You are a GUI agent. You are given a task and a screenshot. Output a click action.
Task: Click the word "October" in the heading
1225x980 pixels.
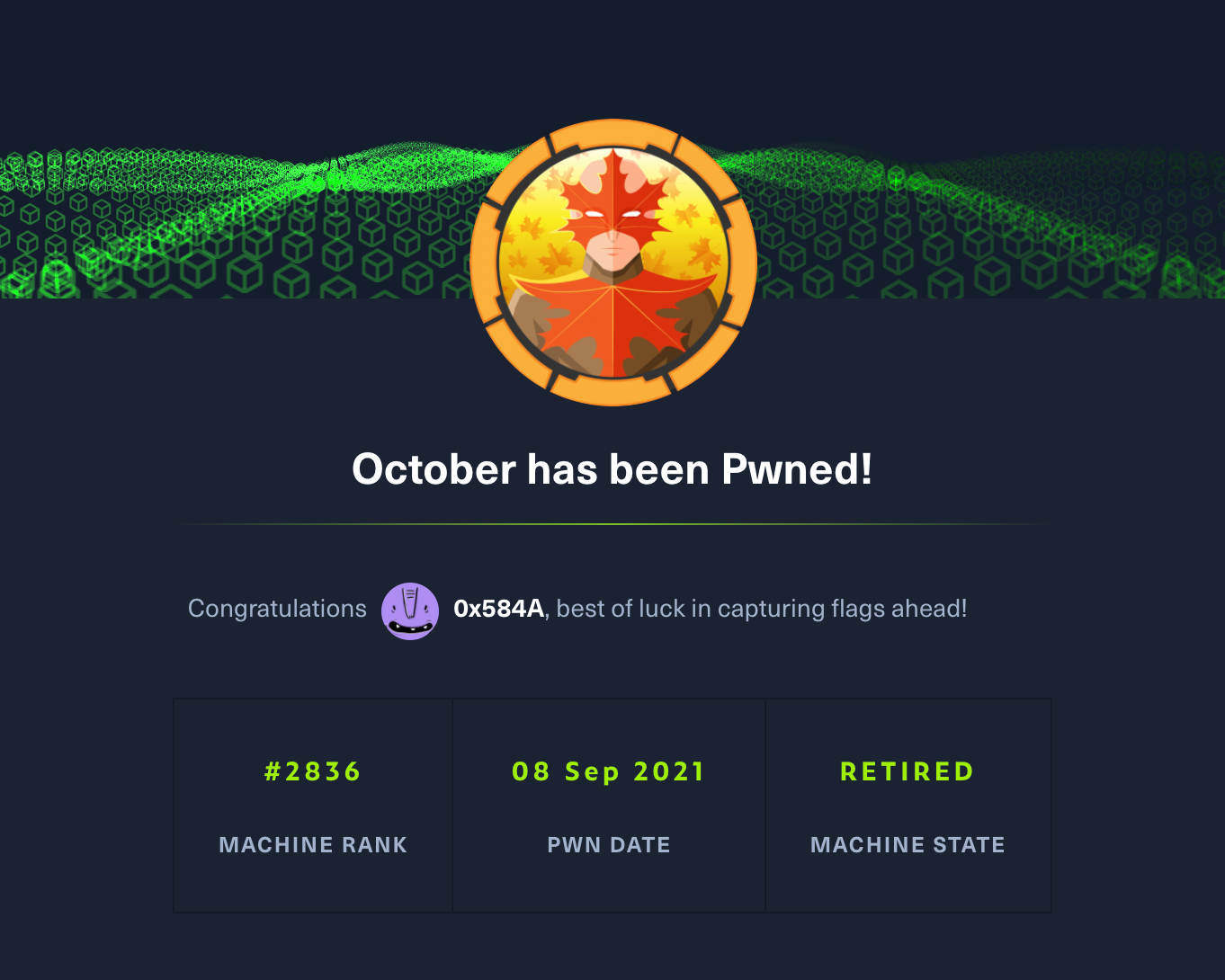point(434,469)
